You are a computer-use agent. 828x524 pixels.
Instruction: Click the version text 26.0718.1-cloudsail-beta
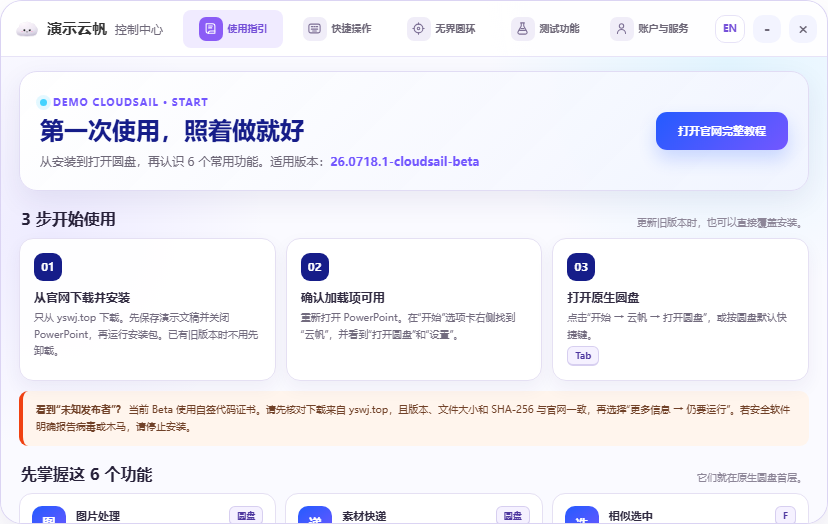pyautogui.click(x=404, y=162)
